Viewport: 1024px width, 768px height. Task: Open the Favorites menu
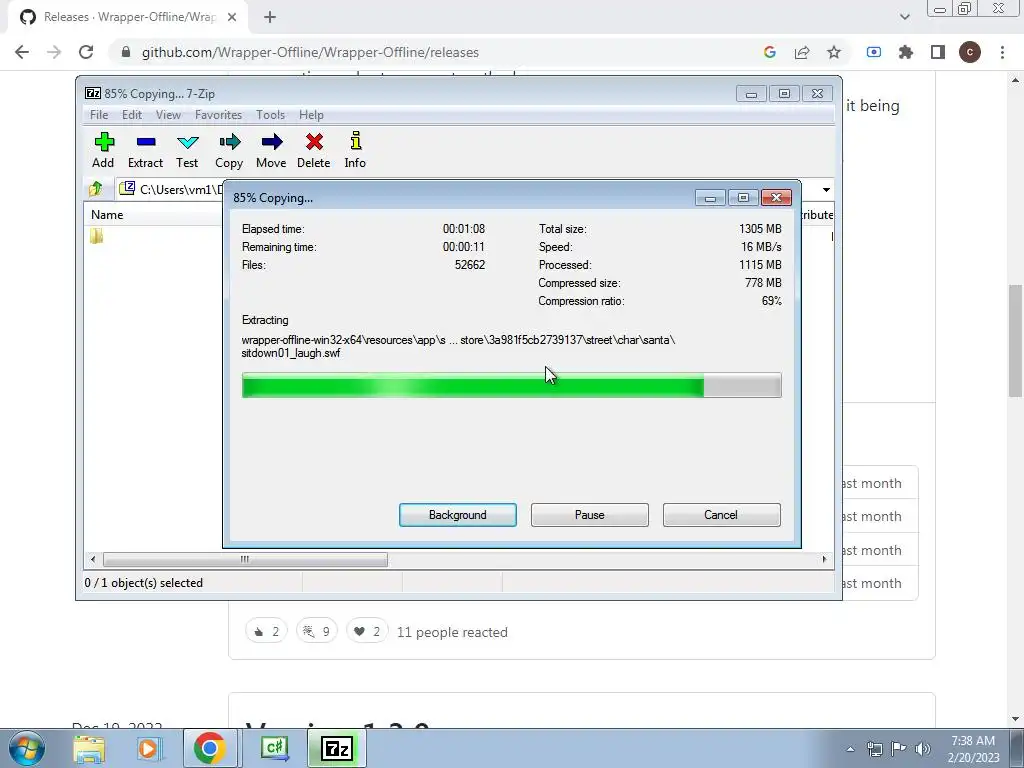(x=218, y=115)
